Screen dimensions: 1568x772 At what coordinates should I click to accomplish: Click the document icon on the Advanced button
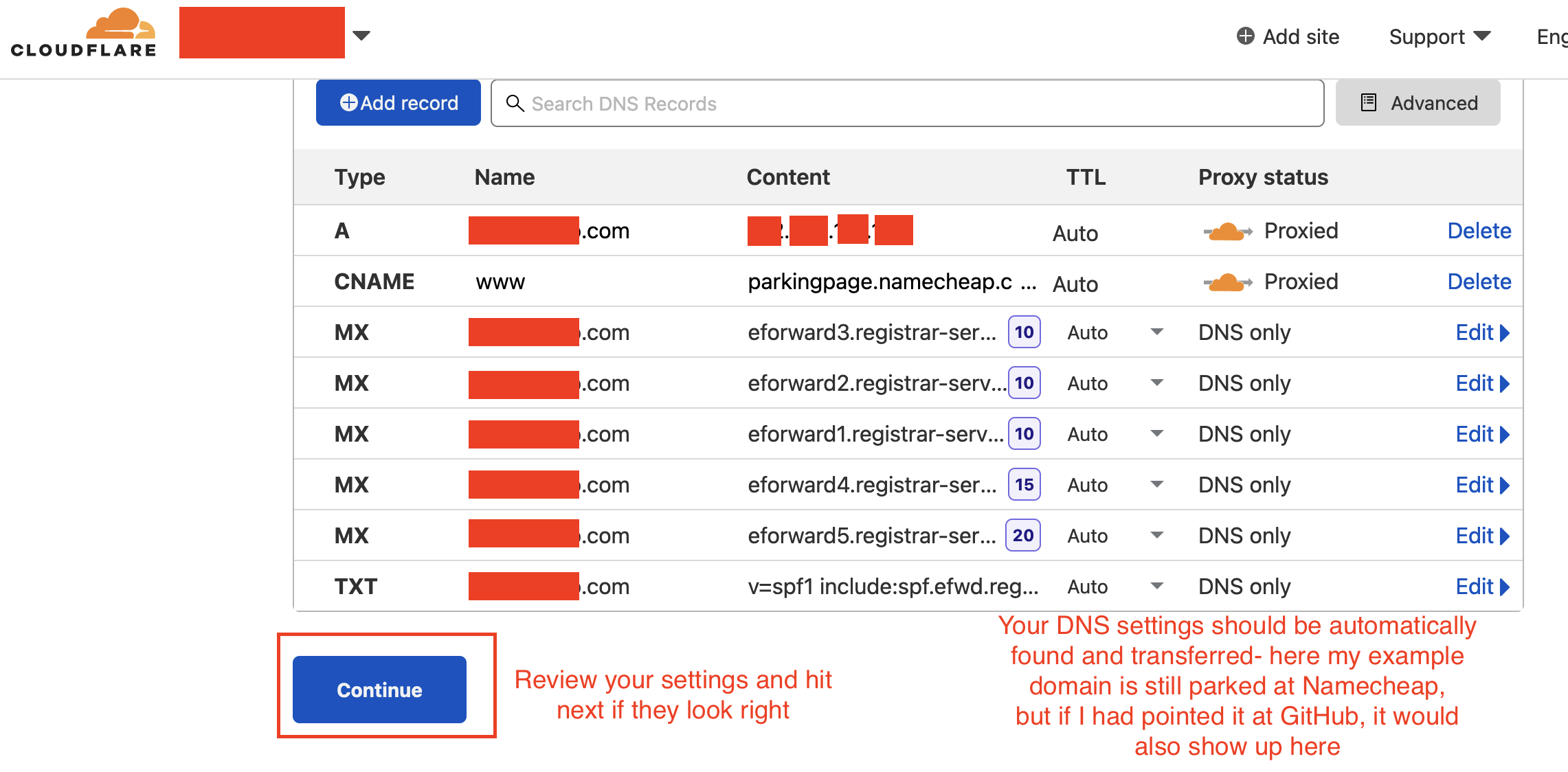tap(1369, 102)
